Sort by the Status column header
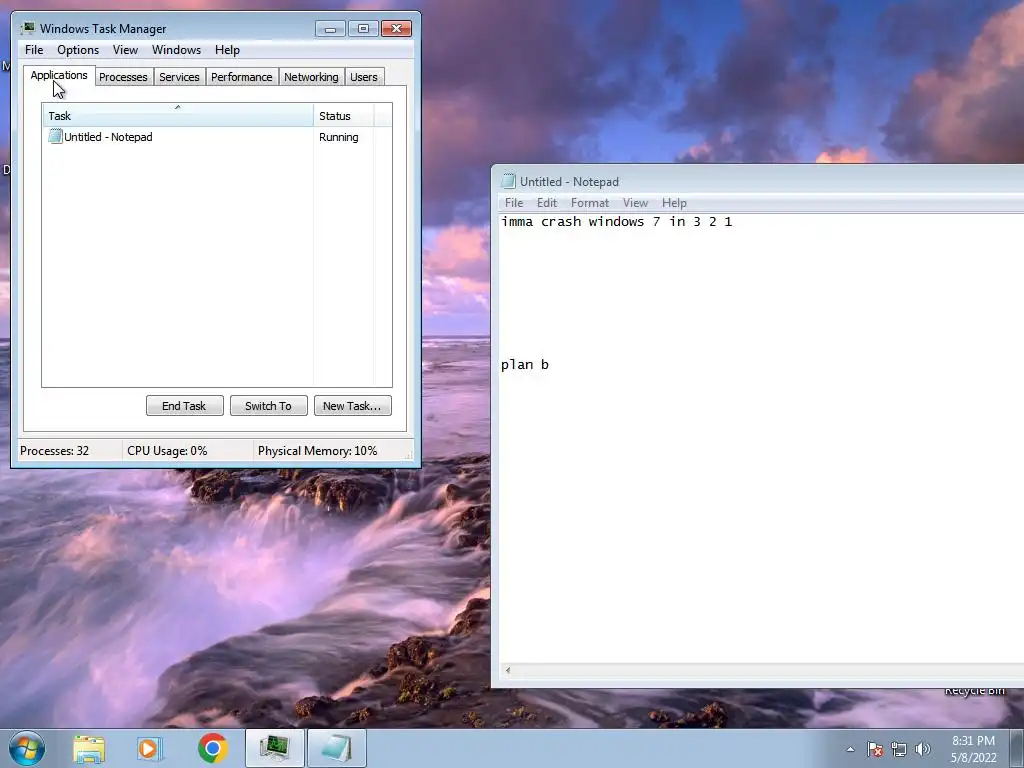Screen dimensions: 1024x768 coord(344,116)
